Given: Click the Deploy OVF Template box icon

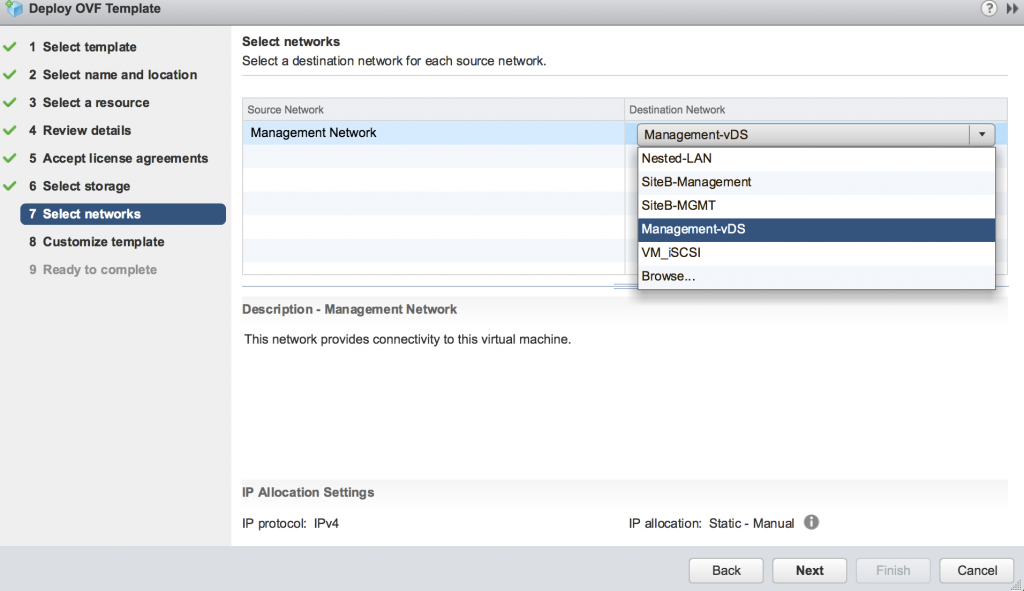Looking at the screenshot, I should (x=13, y=8).
